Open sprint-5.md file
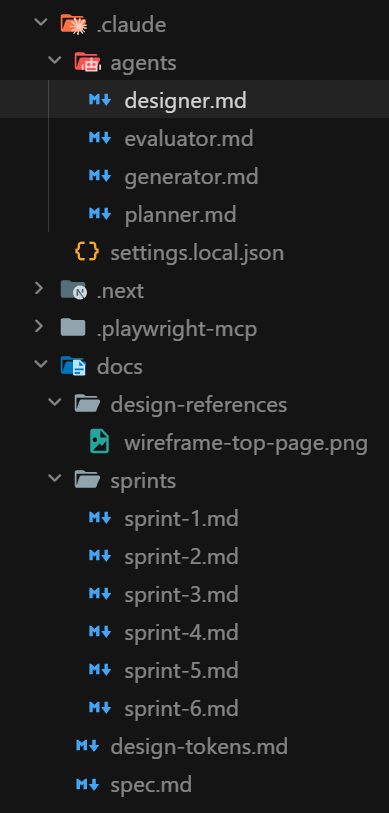This screenshot has width=389, height=813. coord(182,670)
